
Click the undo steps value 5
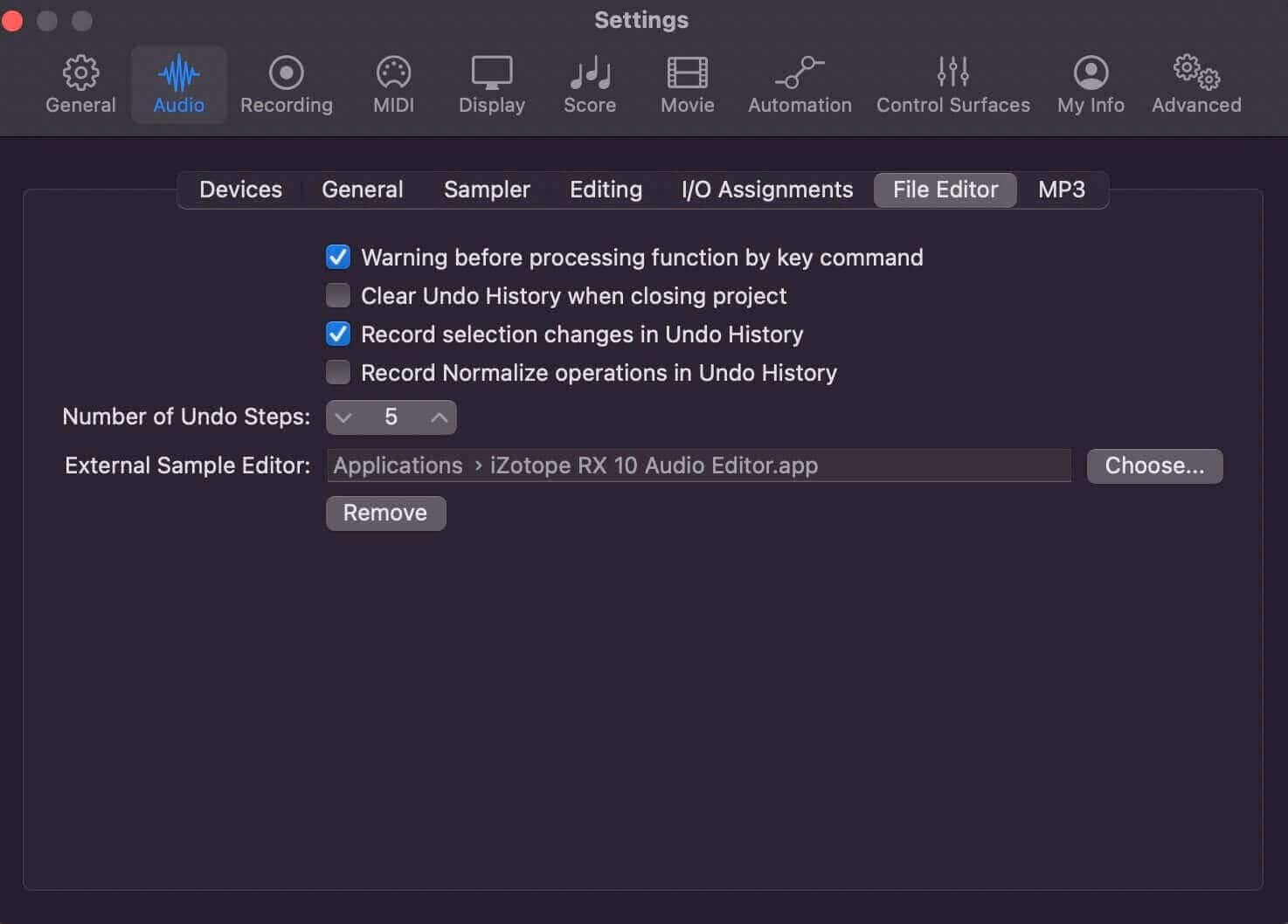(x=391, y=417)
